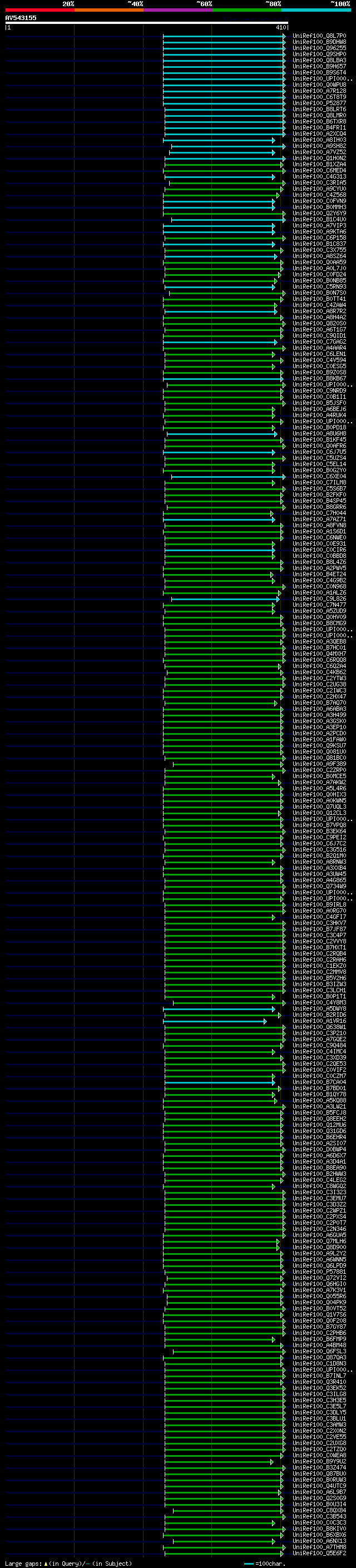
Task: Select the query name AV543155
Action: tap(21, 18)
